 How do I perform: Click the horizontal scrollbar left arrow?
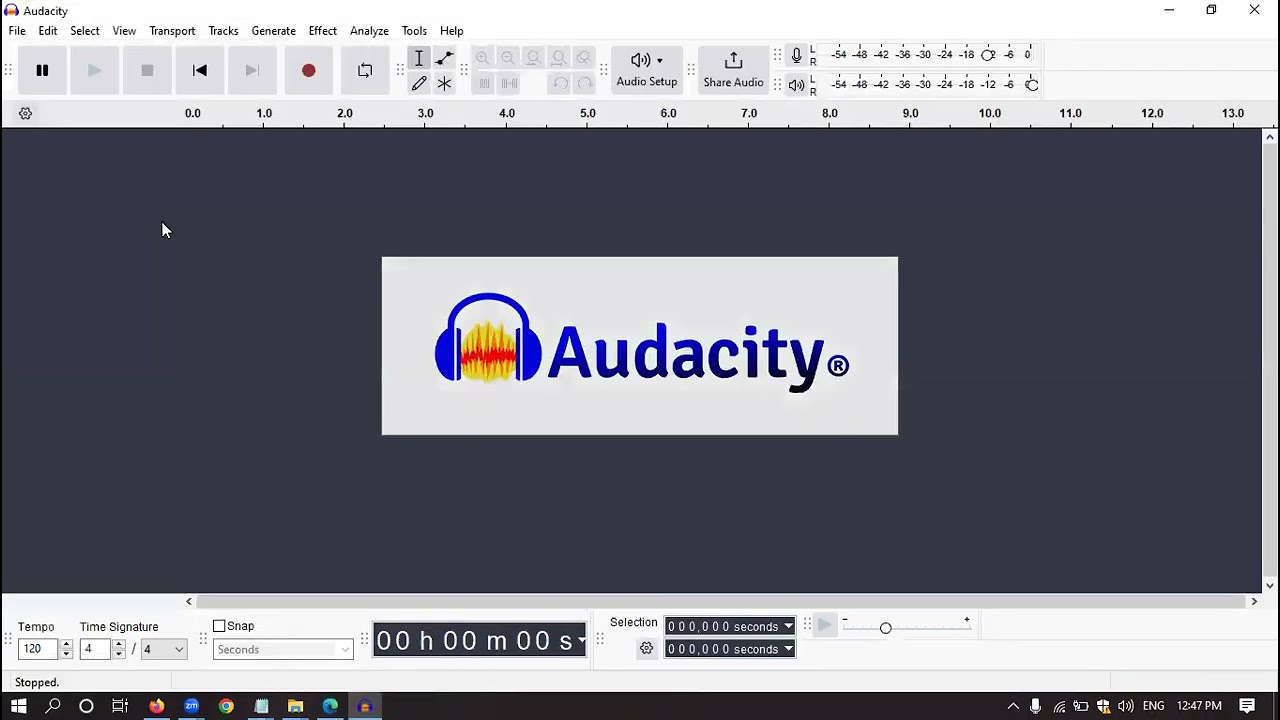189,601
